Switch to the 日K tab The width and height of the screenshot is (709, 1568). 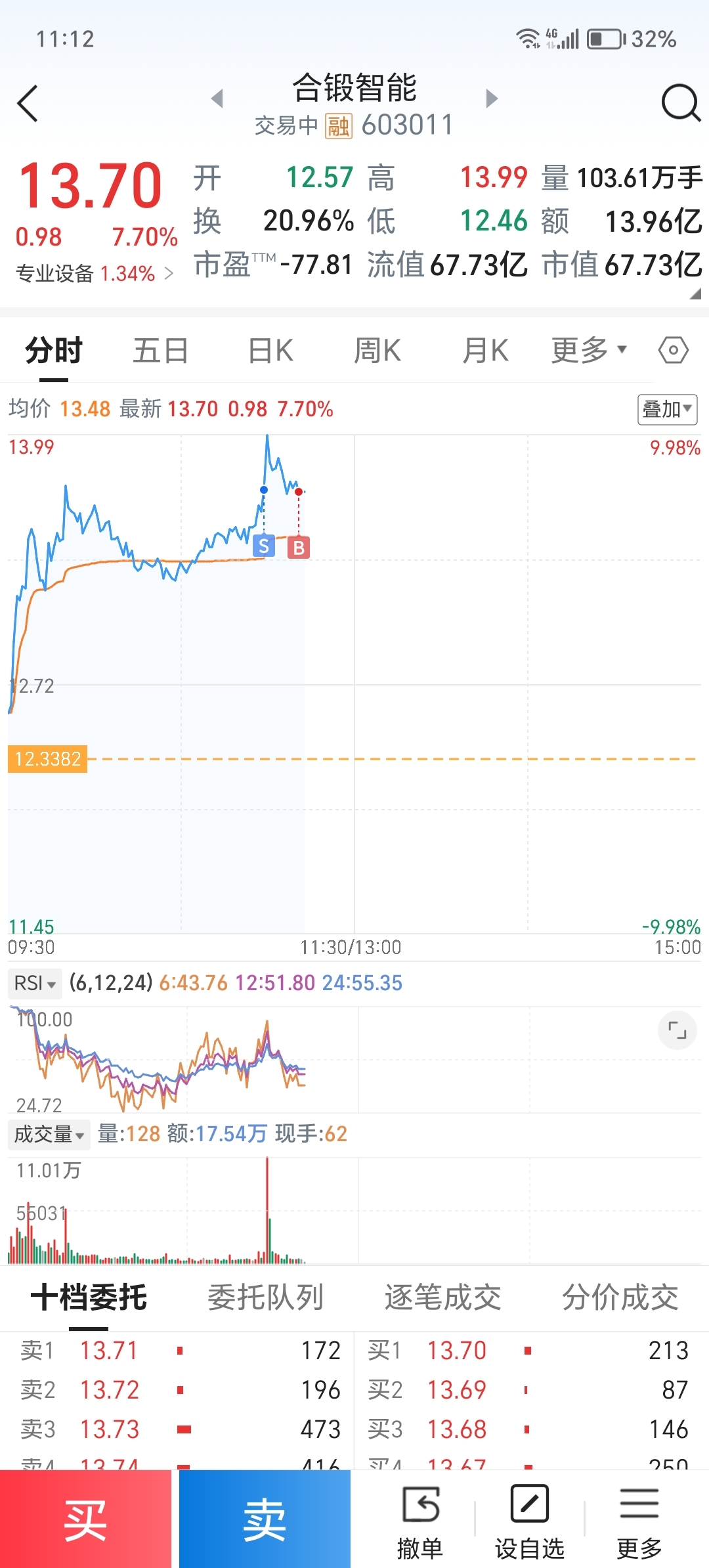point(270,350)
